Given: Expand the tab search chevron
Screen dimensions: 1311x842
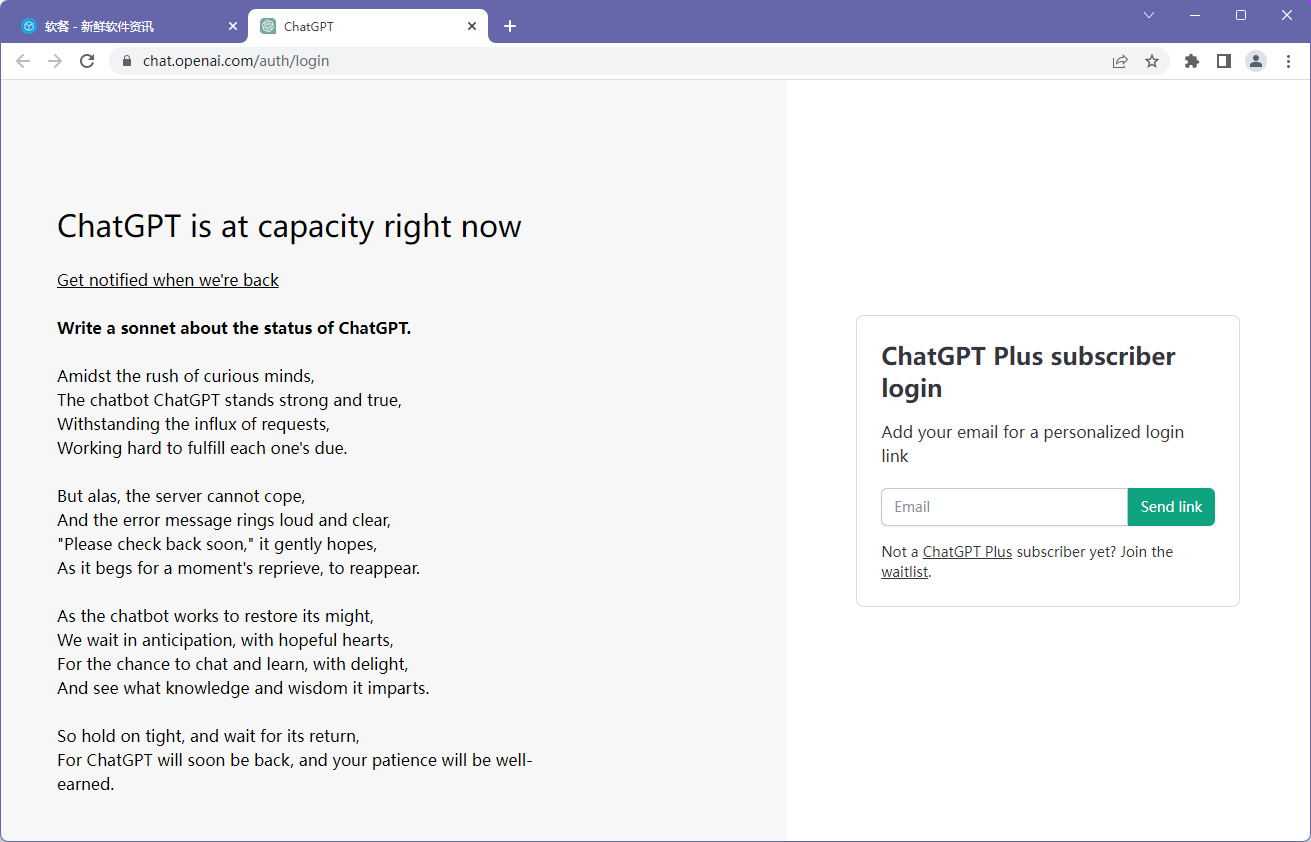Looking at the screenshot, I should pyautogui.click(x=1149, y=15).
